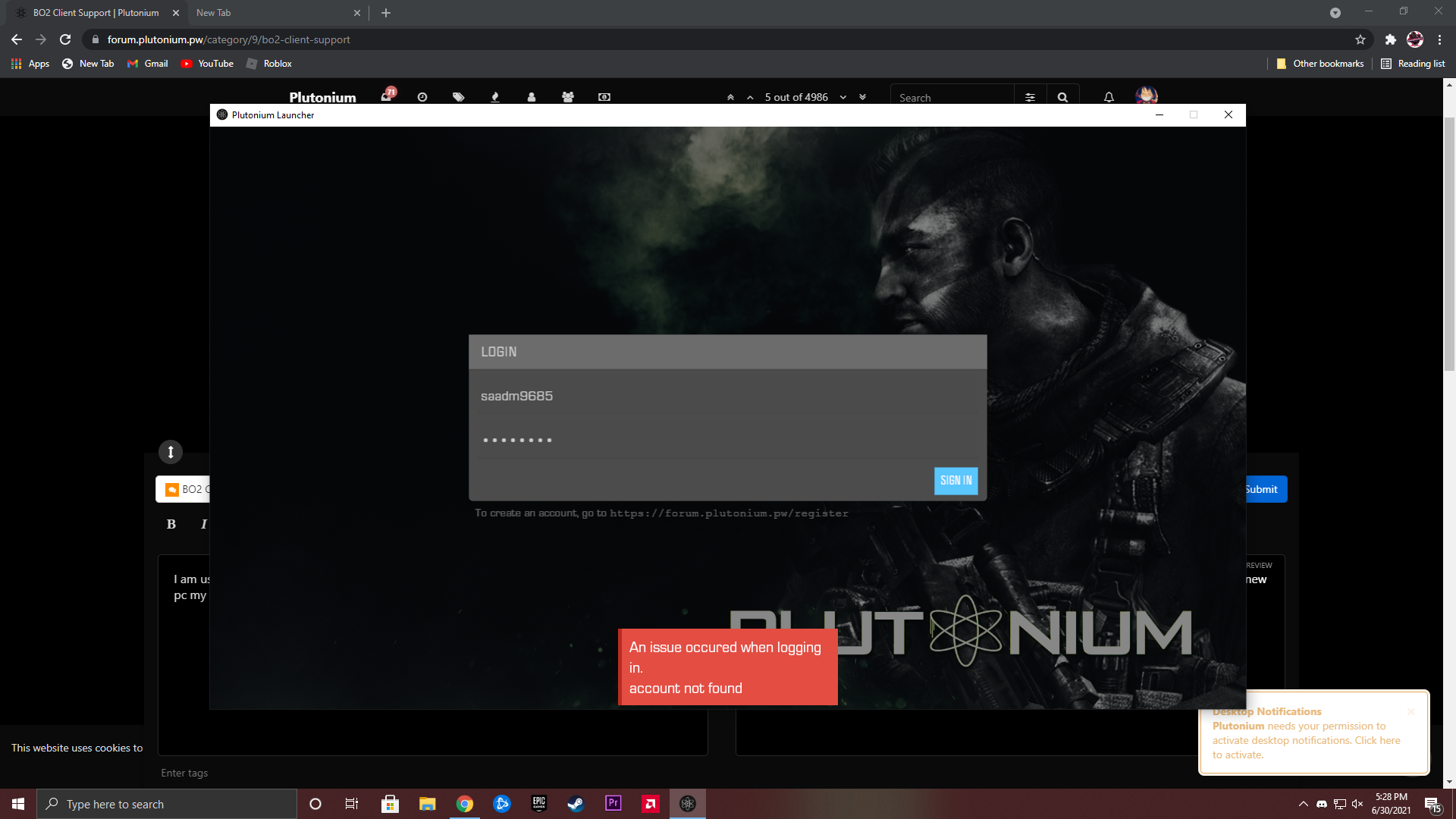Image resolution: width=1456 pixels, height=819 pixels.
Task: Open the YouTube bookmark
Action: click(x=207, y=64)
